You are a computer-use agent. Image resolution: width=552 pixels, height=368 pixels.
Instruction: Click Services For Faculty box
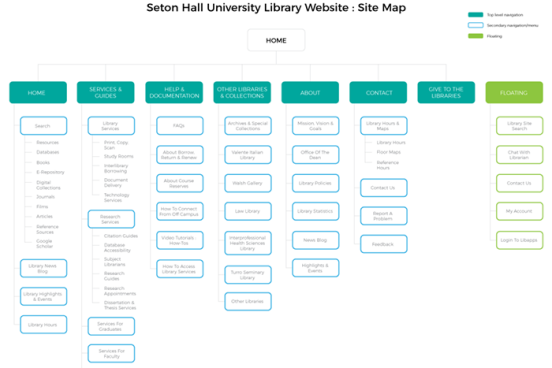click(x=111, y=354)
